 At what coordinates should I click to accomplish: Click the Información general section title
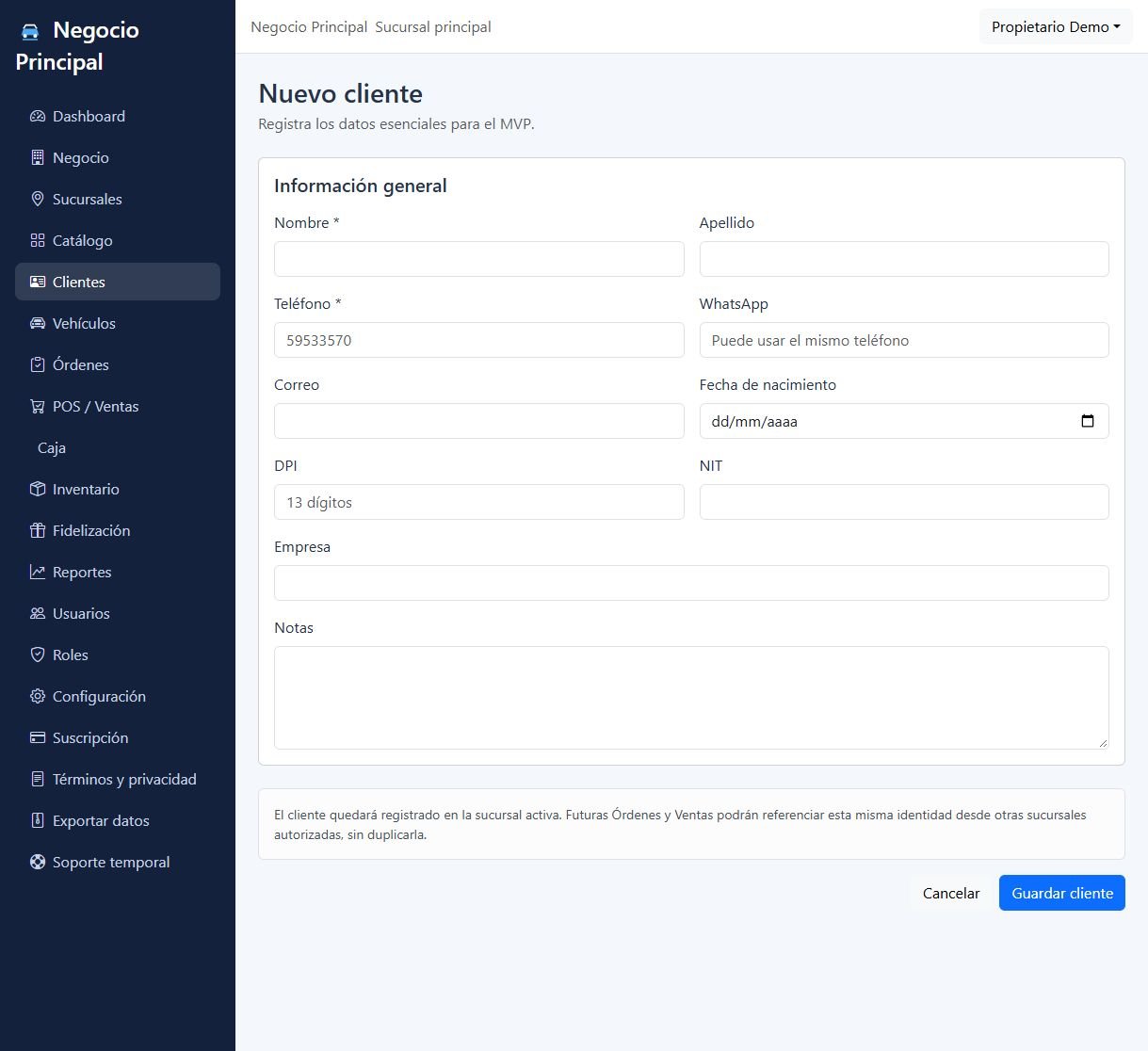pyautogui.click(x=361, y=186)
